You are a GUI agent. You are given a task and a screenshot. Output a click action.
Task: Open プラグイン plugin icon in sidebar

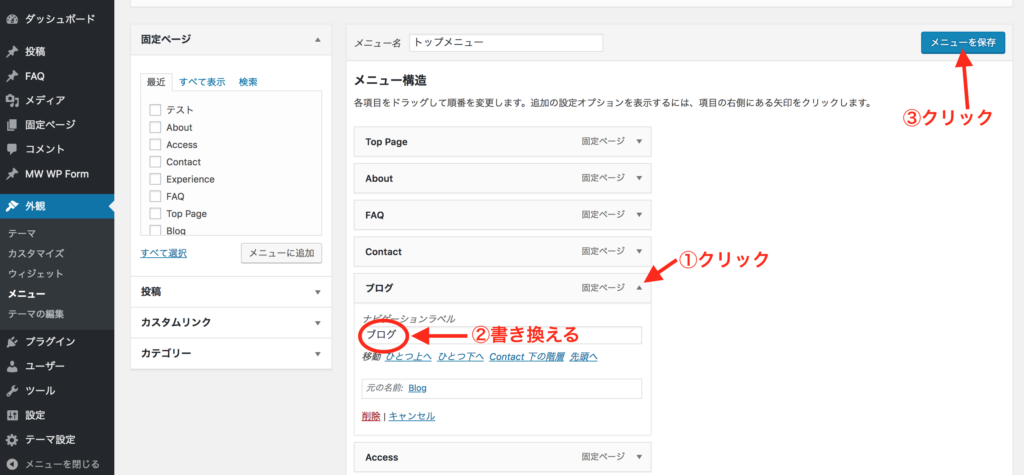(x=12, y=342)
